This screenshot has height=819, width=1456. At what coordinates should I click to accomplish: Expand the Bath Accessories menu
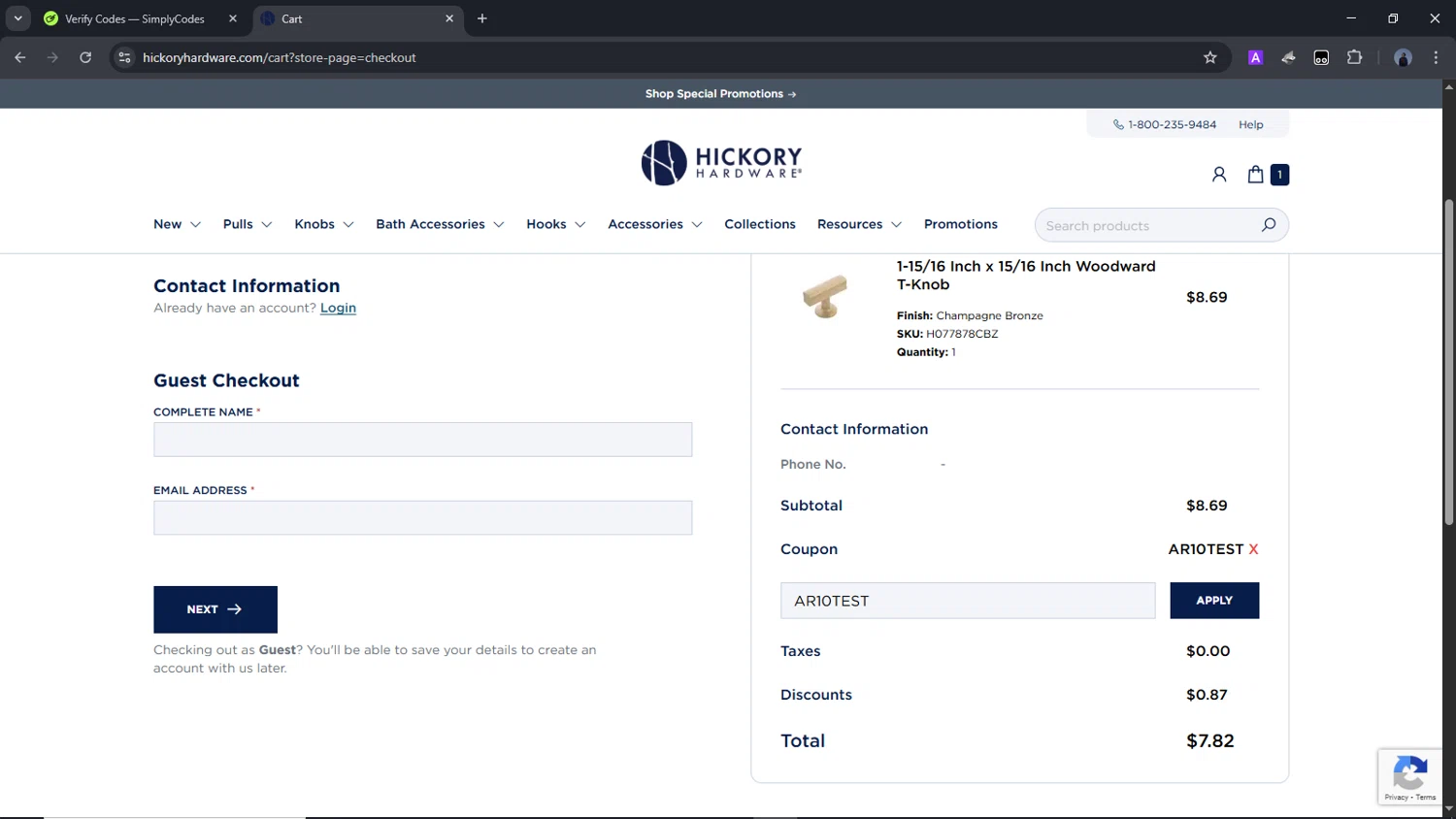[440, 224]
